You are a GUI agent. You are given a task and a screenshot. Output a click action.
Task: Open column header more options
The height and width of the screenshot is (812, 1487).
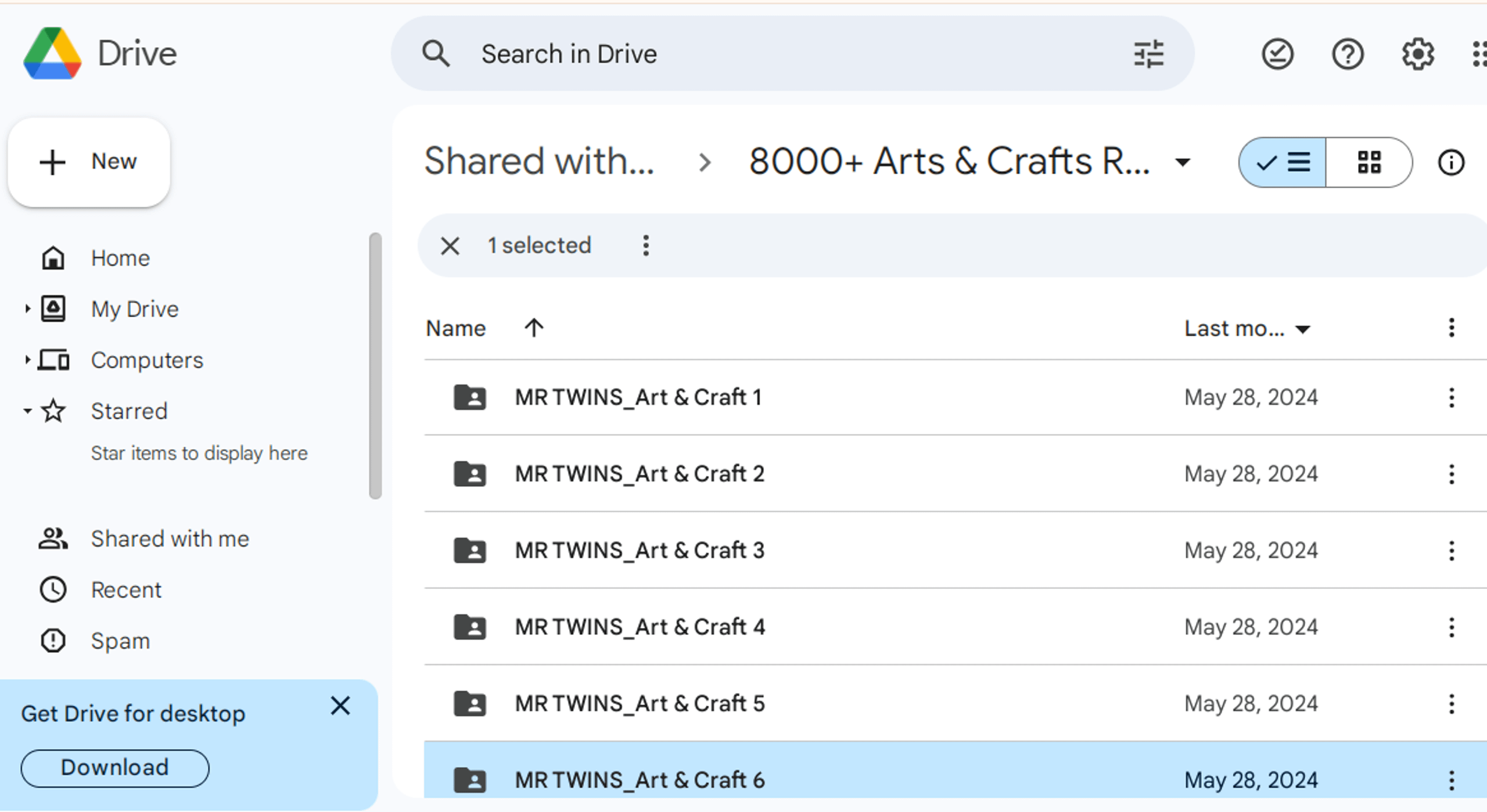(1451, 328)
